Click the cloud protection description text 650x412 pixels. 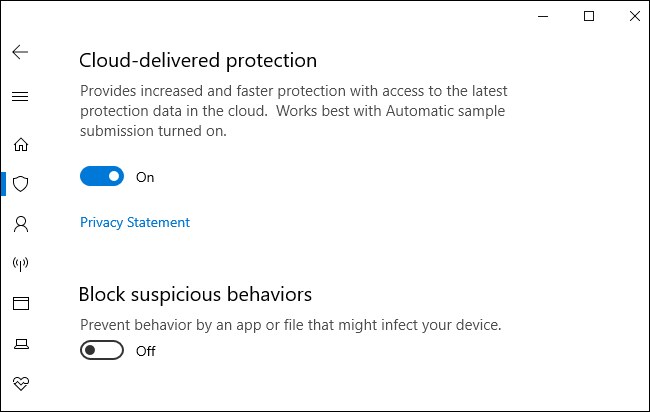[293, 111]
